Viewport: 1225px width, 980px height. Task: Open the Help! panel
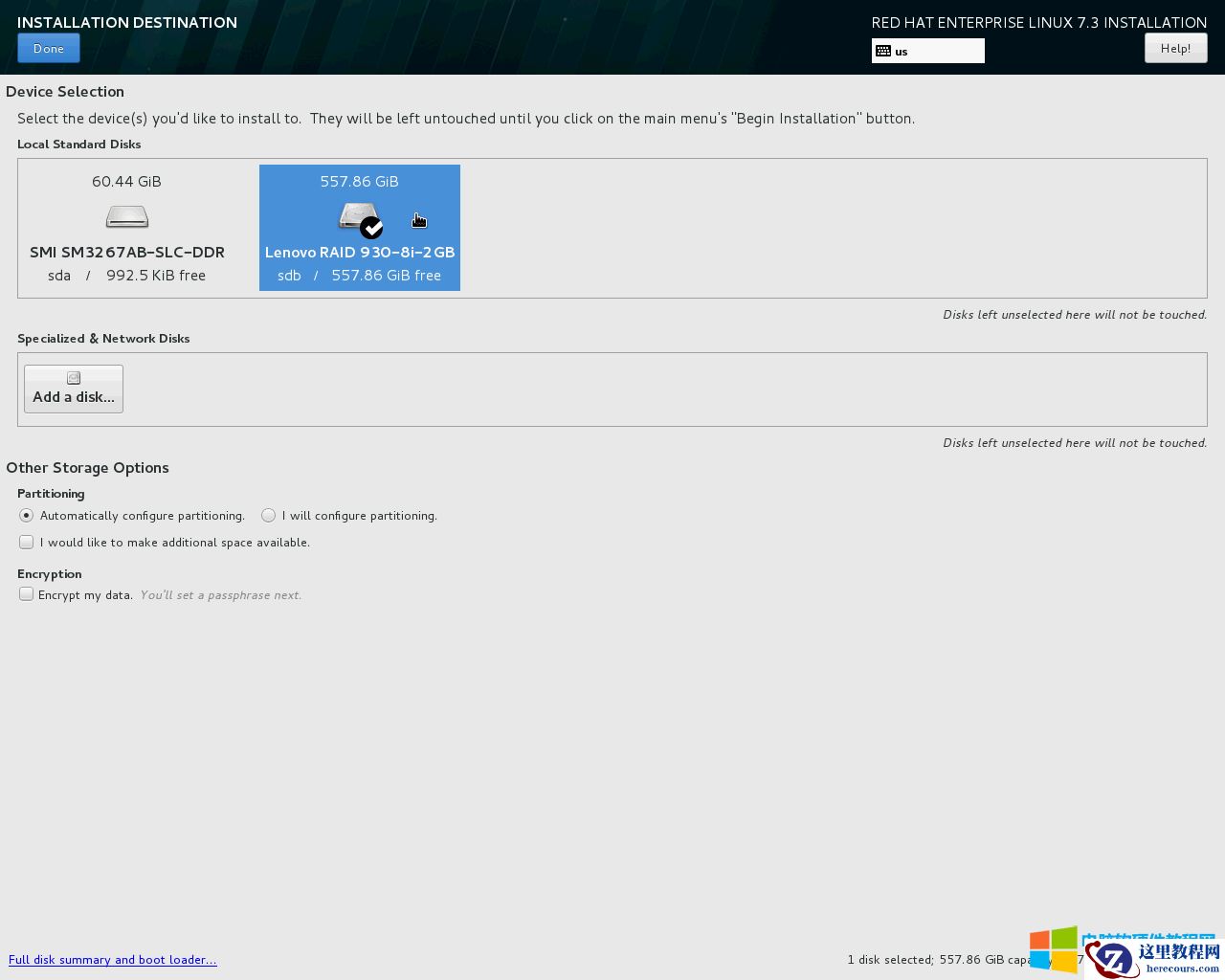(1175, 48)
